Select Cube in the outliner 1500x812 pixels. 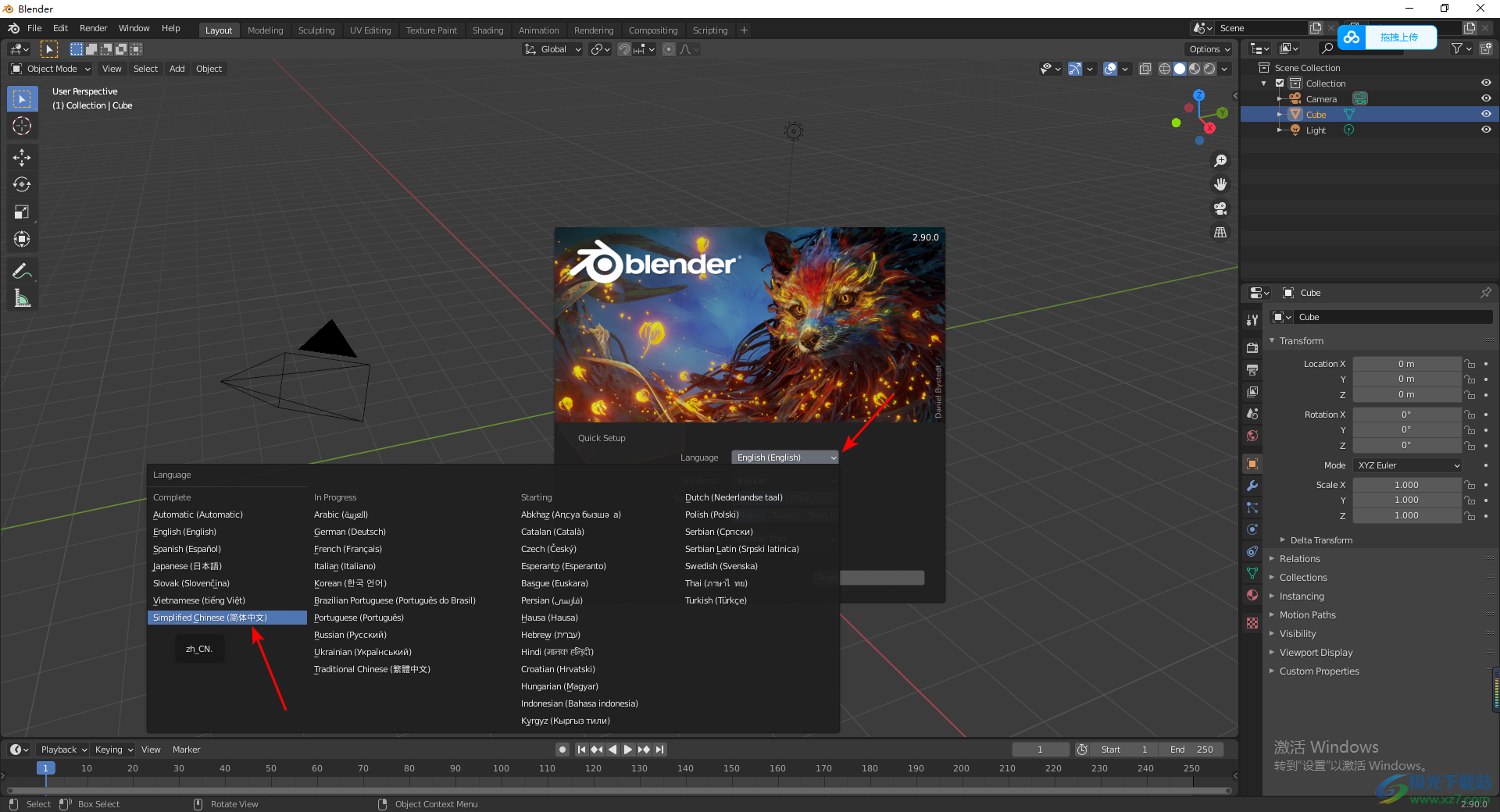[1316, 115]
